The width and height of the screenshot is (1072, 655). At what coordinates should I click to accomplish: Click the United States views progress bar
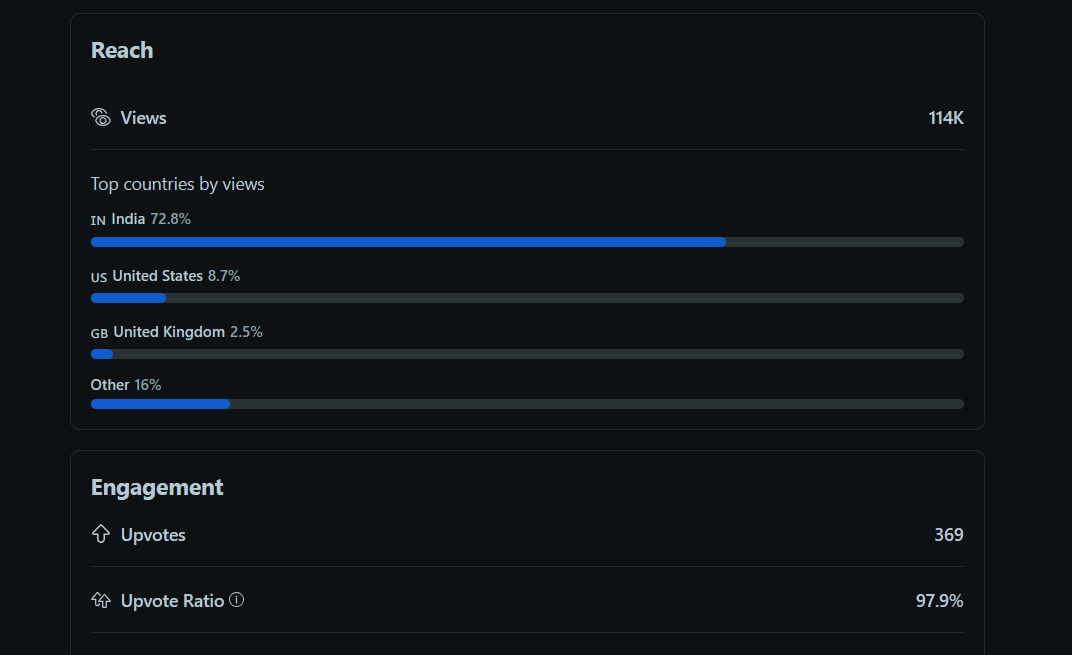pos(527,298)
